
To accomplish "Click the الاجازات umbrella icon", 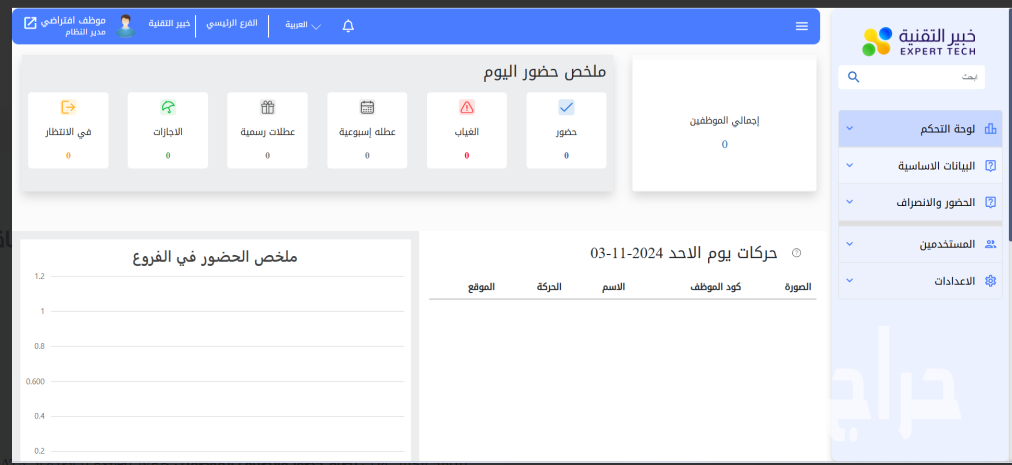I will [168, 108].
